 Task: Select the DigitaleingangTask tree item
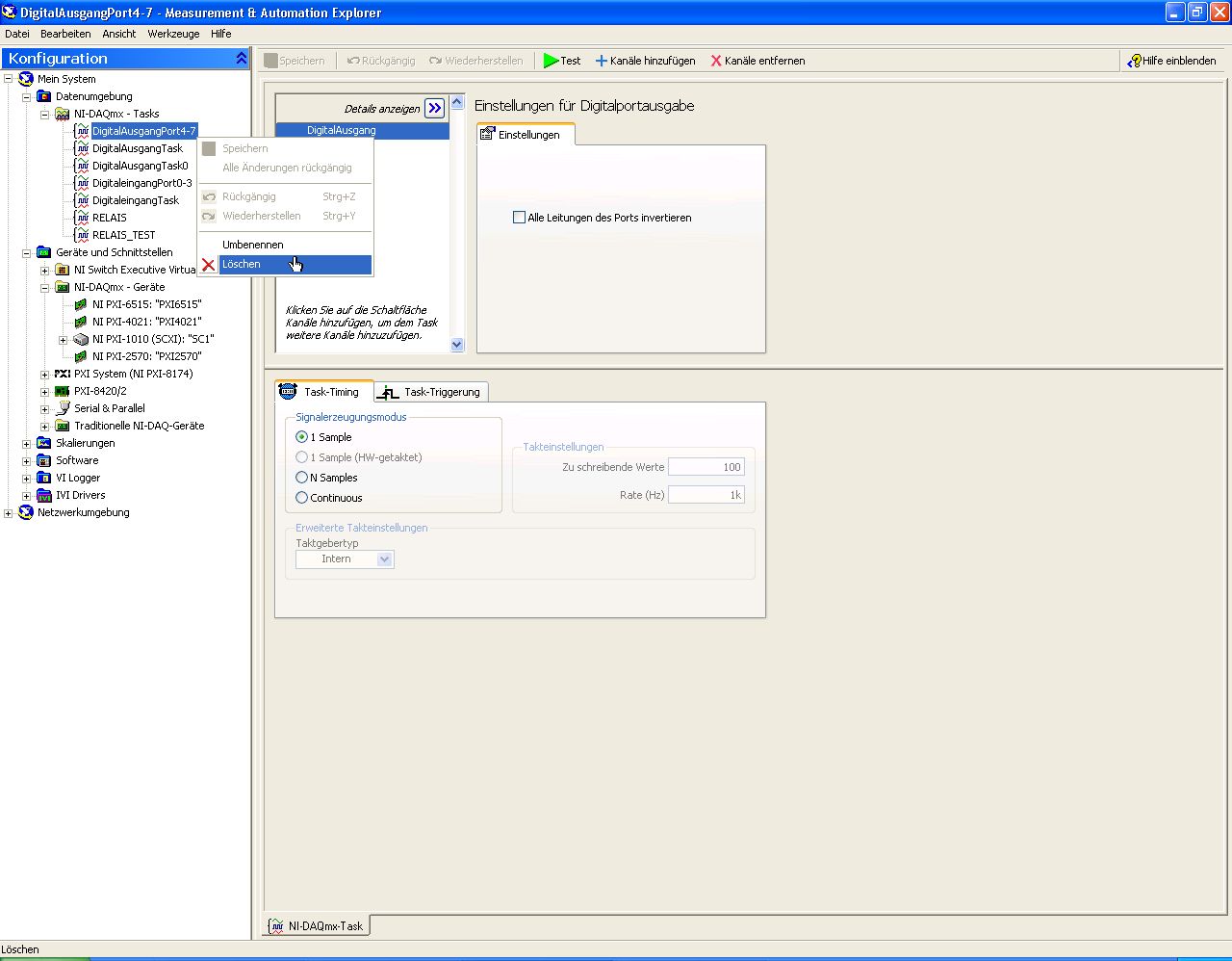point(136,200)
